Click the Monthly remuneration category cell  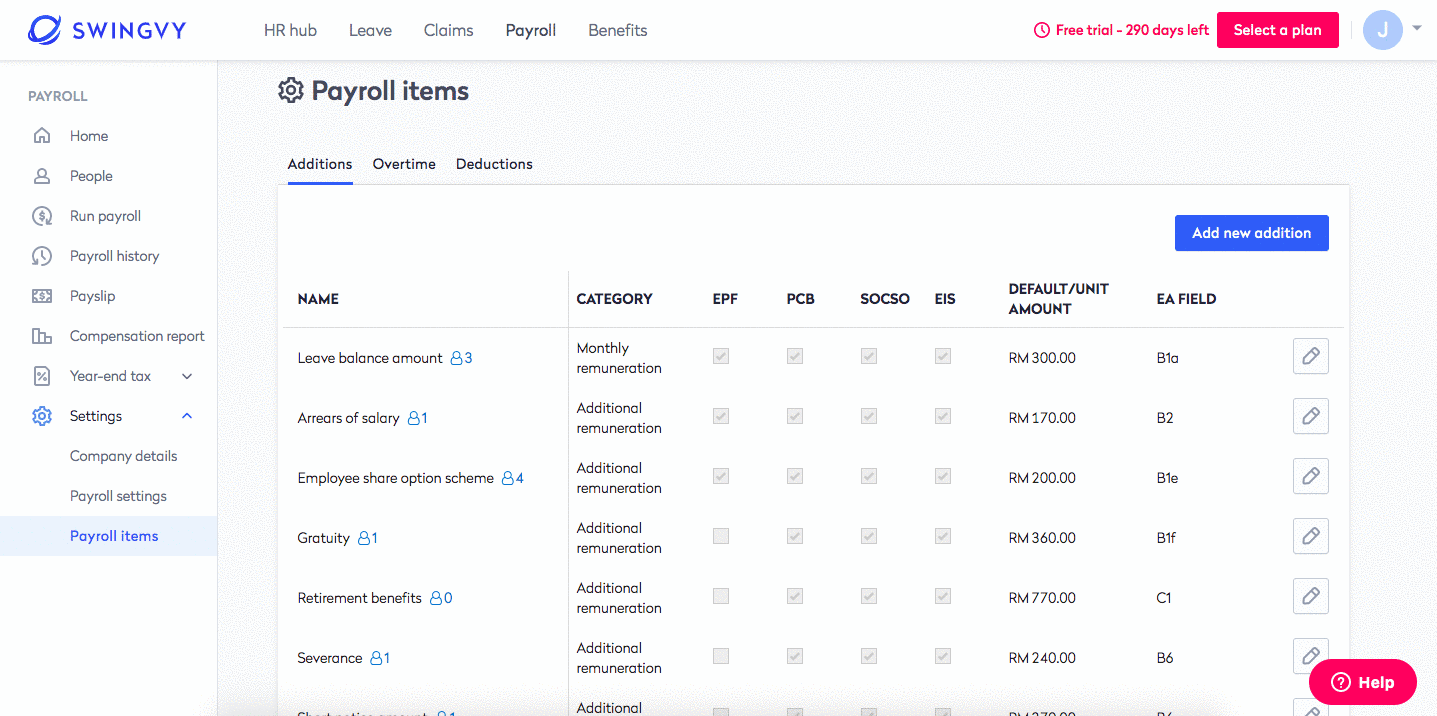coord(619,358)
